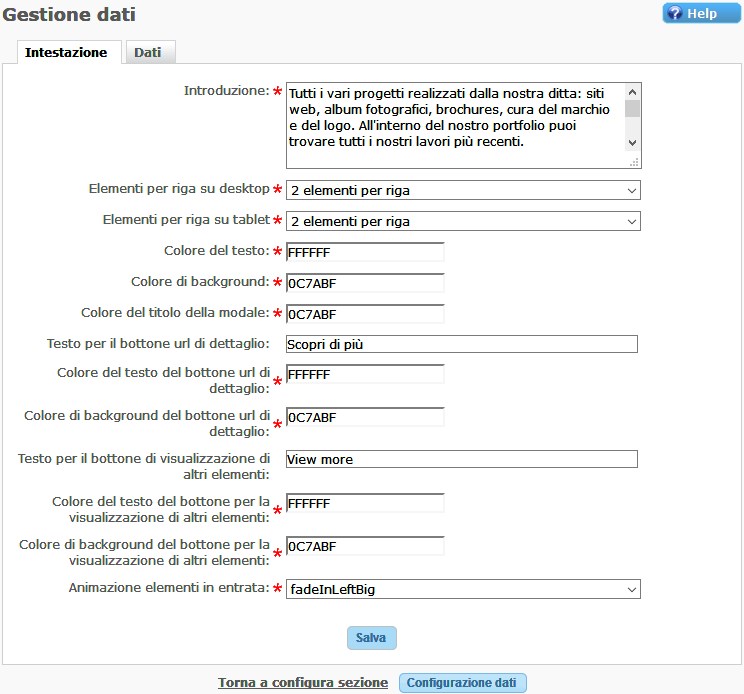Viewport: 744px width, 694px height.
Task: Click the Introduzione textarea resize handle
Action: coord(633,161)
